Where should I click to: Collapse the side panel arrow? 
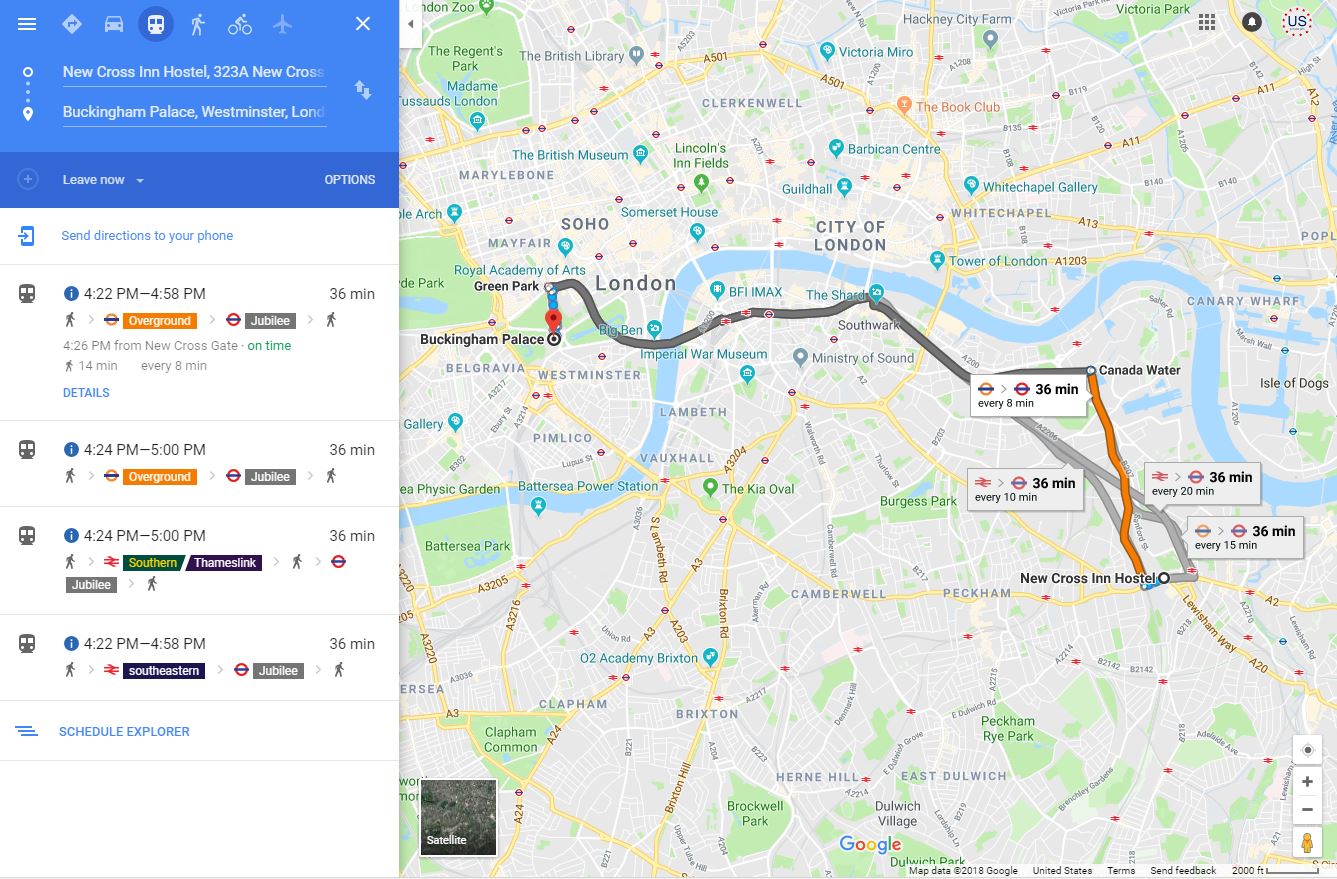(x=410, y=24)
